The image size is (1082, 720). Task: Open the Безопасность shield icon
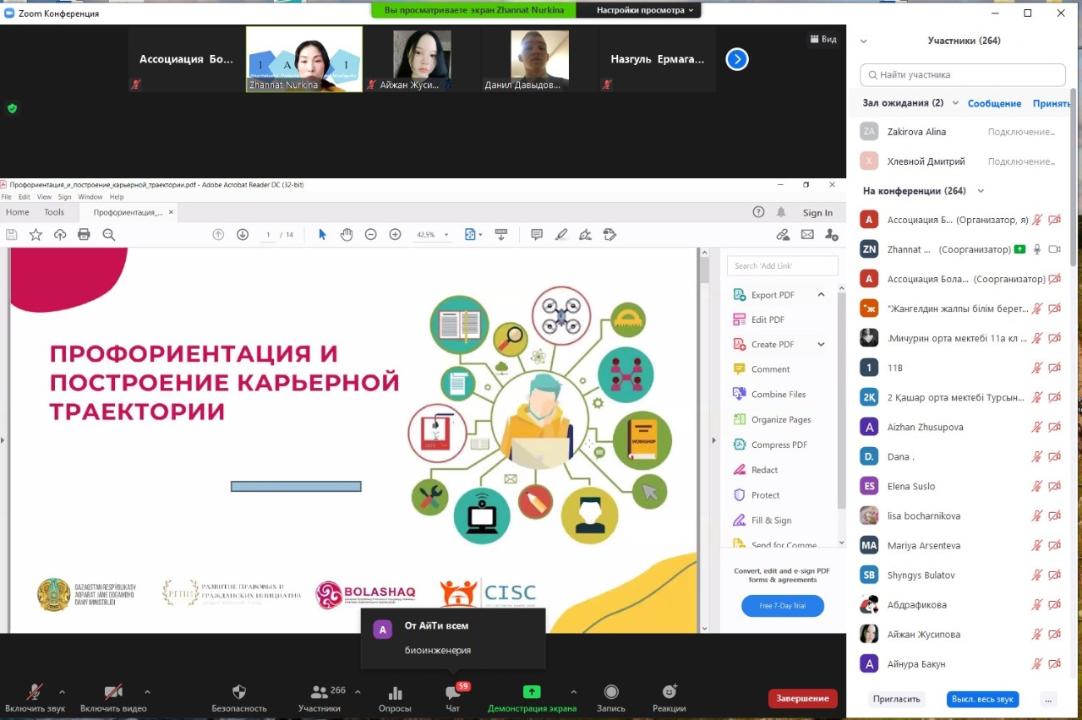[239, 693]
